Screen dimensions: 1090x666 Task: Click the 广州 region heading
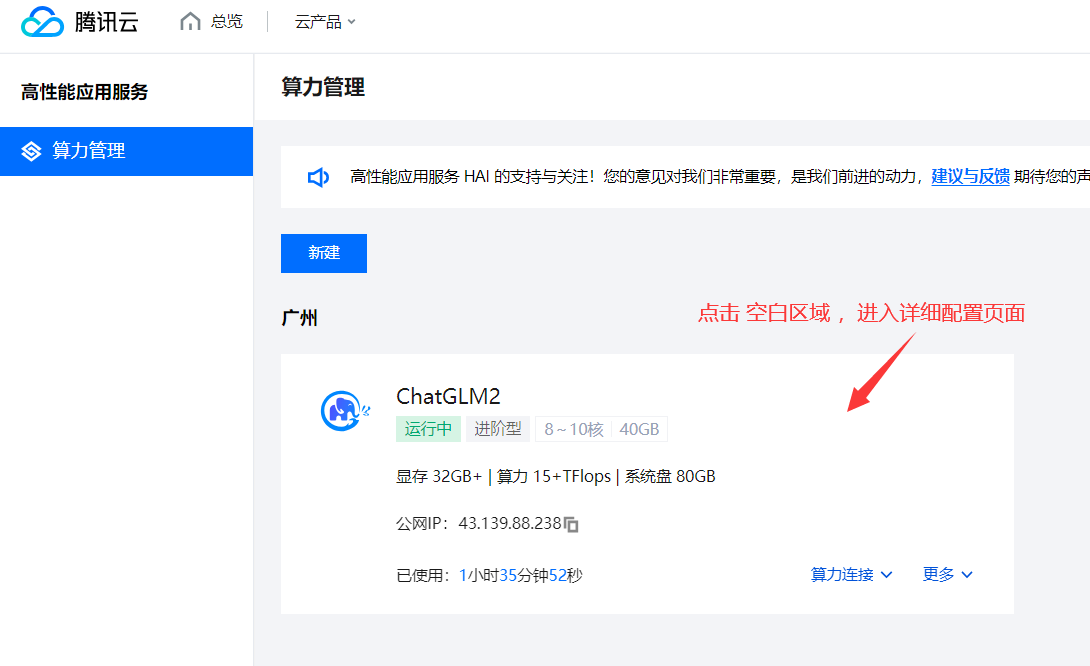(x=300, y=318)
